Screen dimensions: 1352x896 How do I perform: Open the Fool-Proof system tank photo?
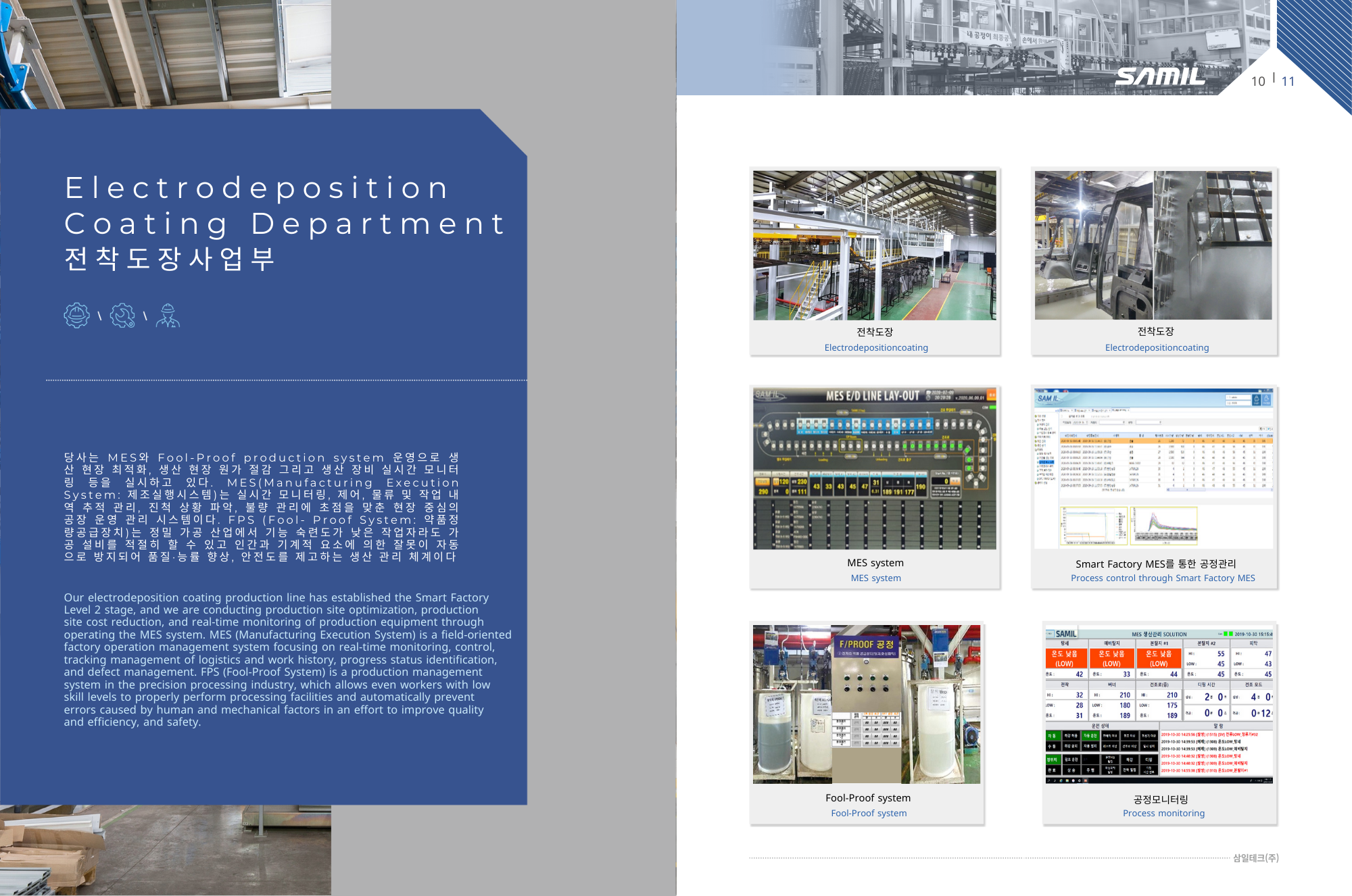coord(867,704)
